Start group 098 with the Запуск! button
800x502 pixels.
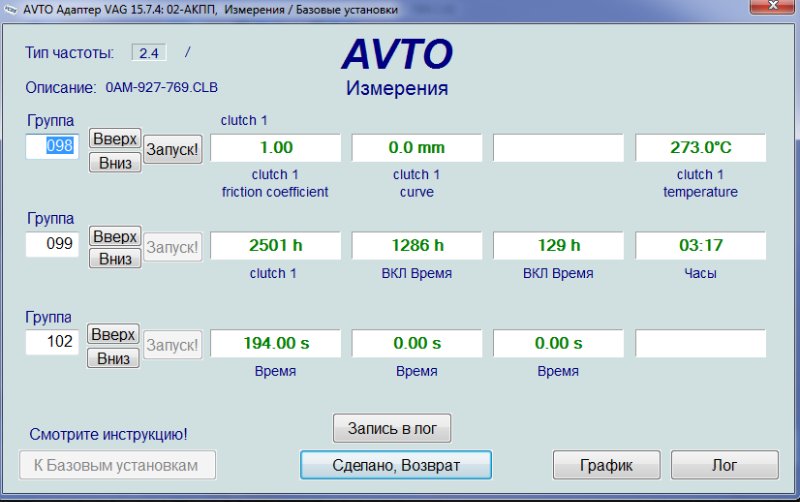(172, 149)
